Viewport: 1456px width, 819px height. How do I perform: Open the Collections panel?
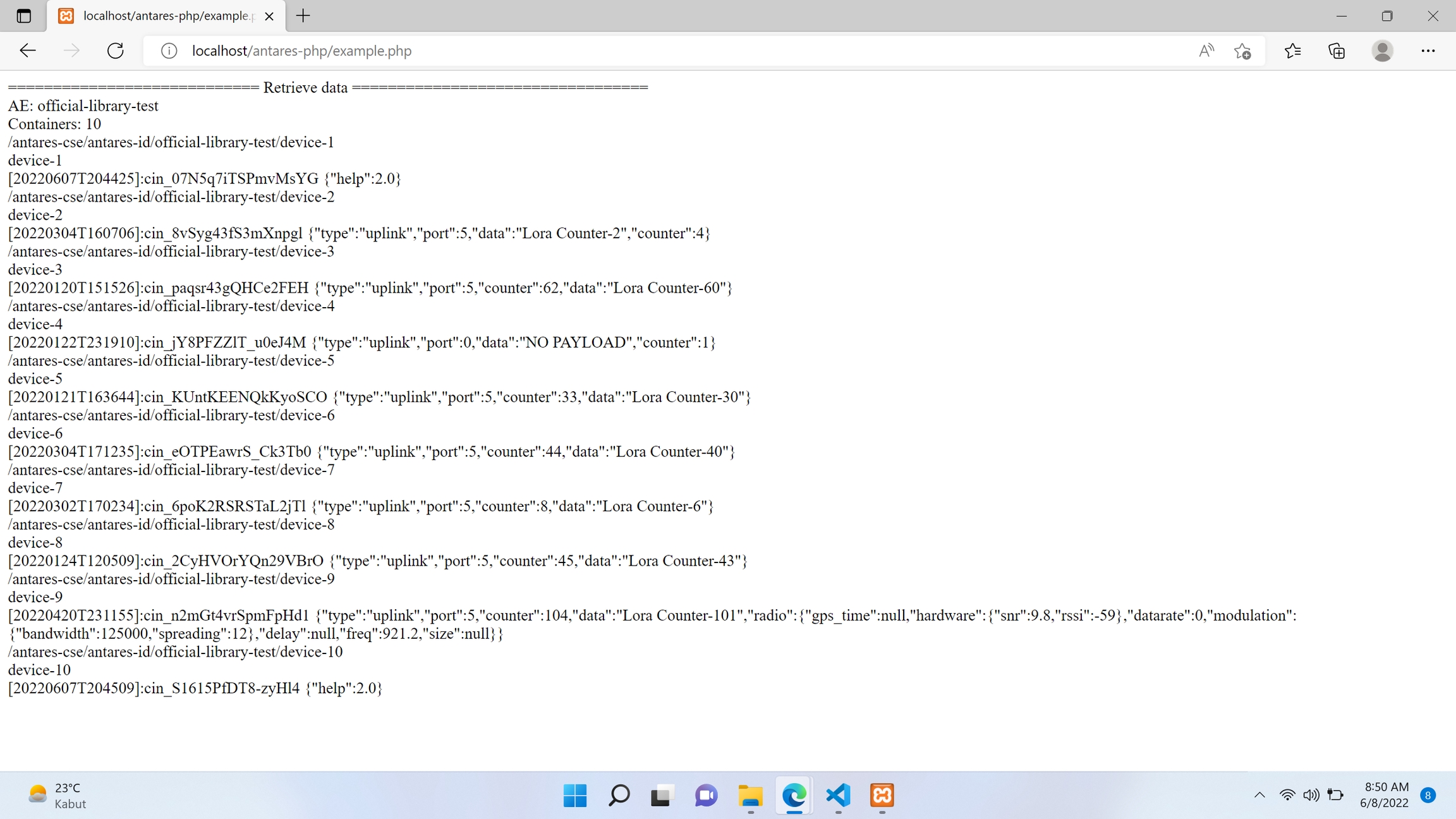(x=1337, y=51)
